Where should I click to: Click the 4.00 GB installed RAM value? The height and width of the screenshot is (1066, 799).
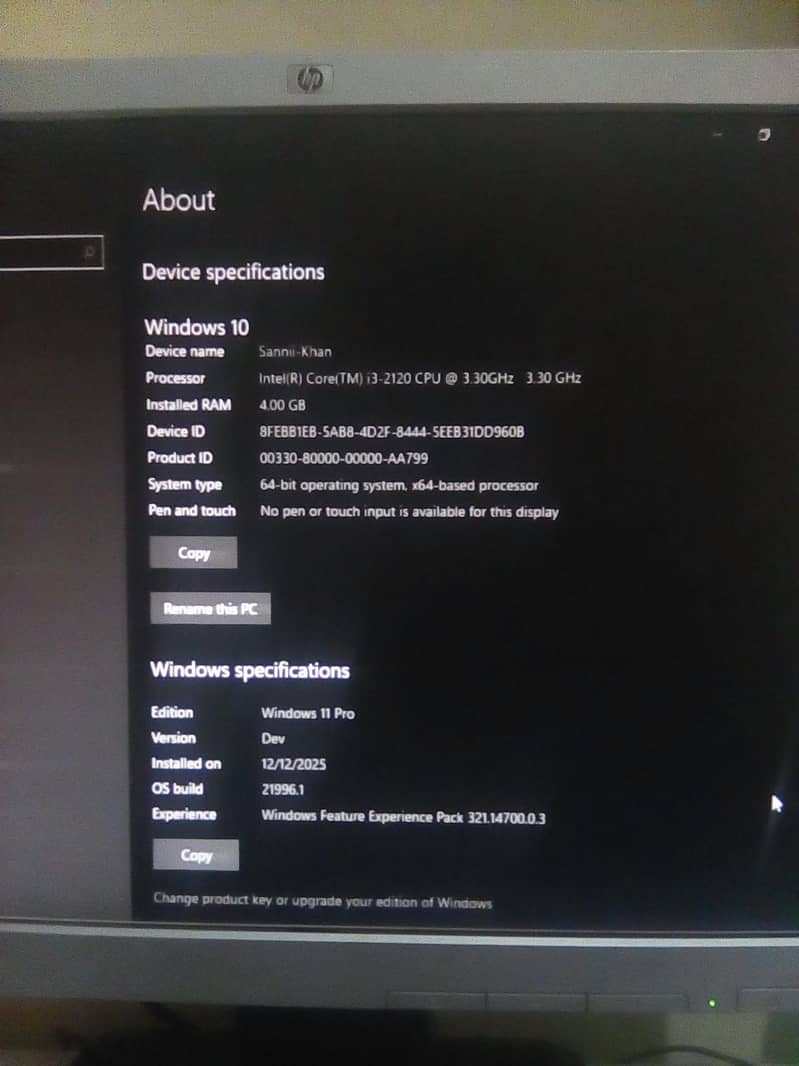[282, 405]
